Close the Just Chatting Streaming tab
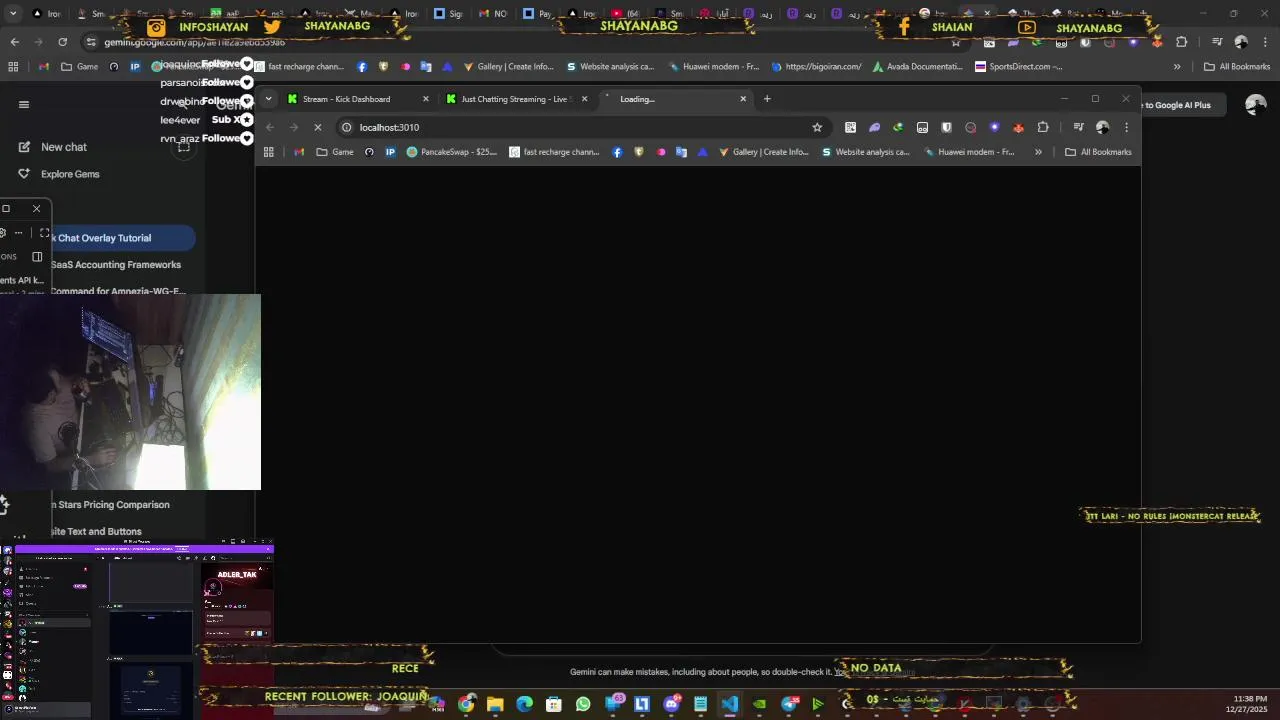 pyautogui.click(x=585, y=99)
